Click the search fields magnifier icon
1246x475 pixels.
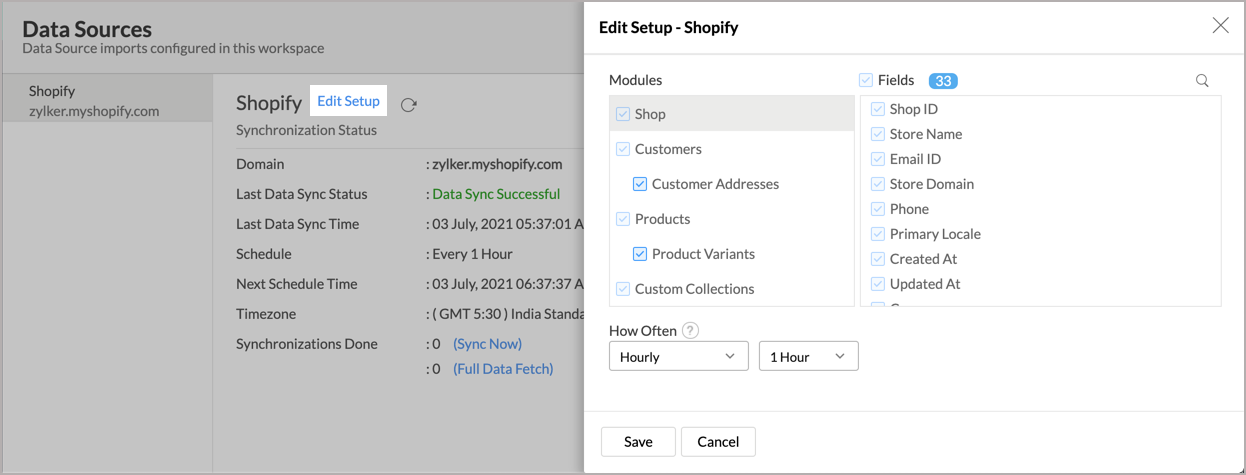tap(1202, 81)
